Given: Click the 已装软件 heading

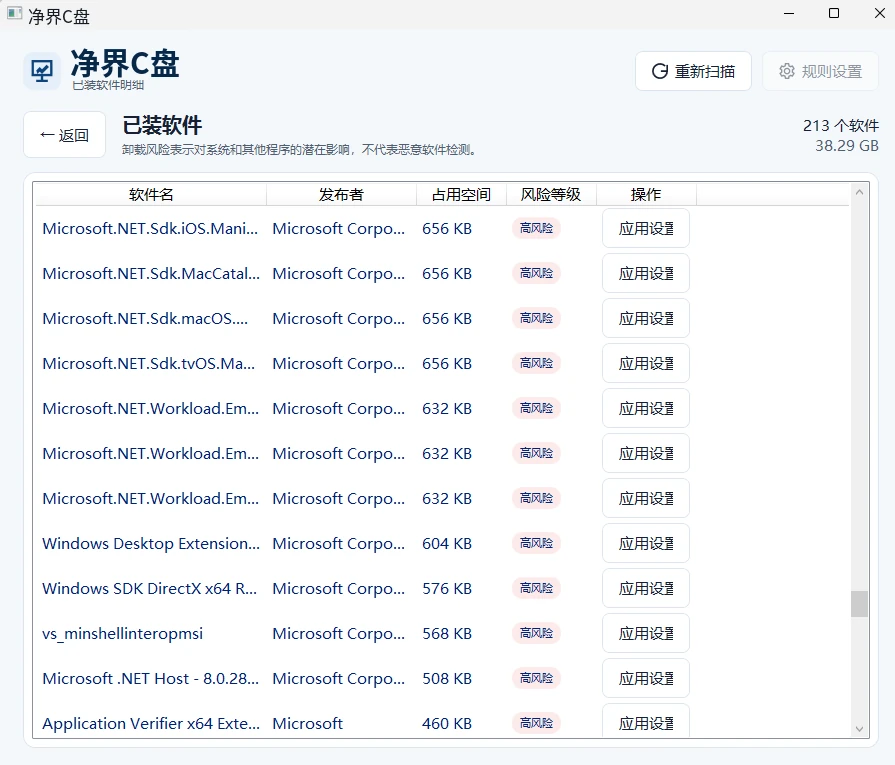Looking at the screenshot, I should point(162,125).
